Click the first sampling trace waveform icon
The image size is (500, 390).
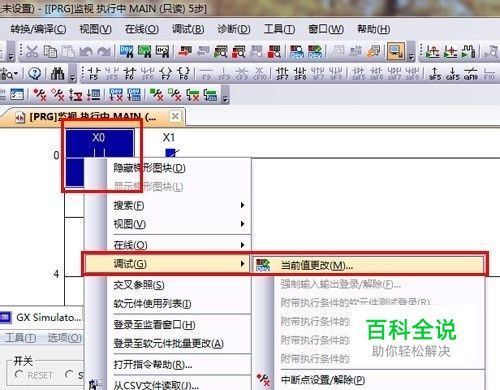pos(432,52)
